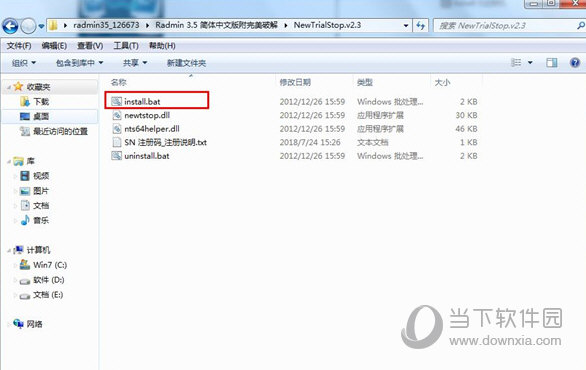Open 桌面 in favorites
The image size is (586, 370).
tap(41, 117)
